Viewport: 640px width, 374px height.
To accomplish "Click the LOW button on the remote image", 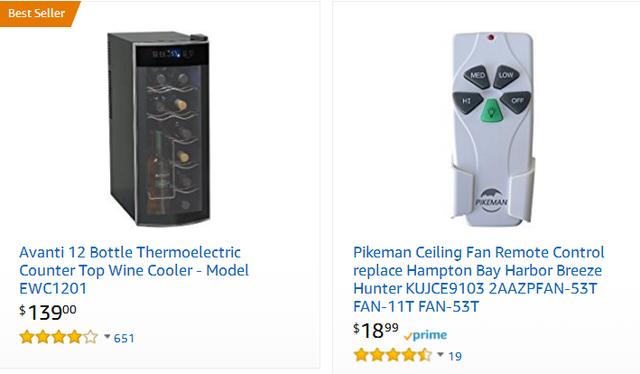I will pyautogui.click(x=506, y=76).
